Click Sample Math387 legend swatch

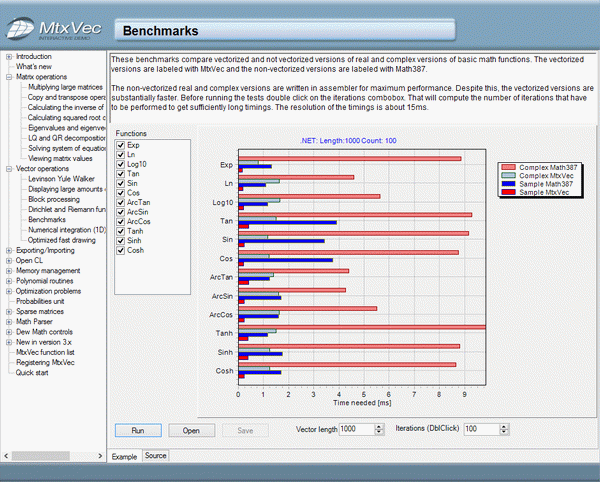coord(509,184)
